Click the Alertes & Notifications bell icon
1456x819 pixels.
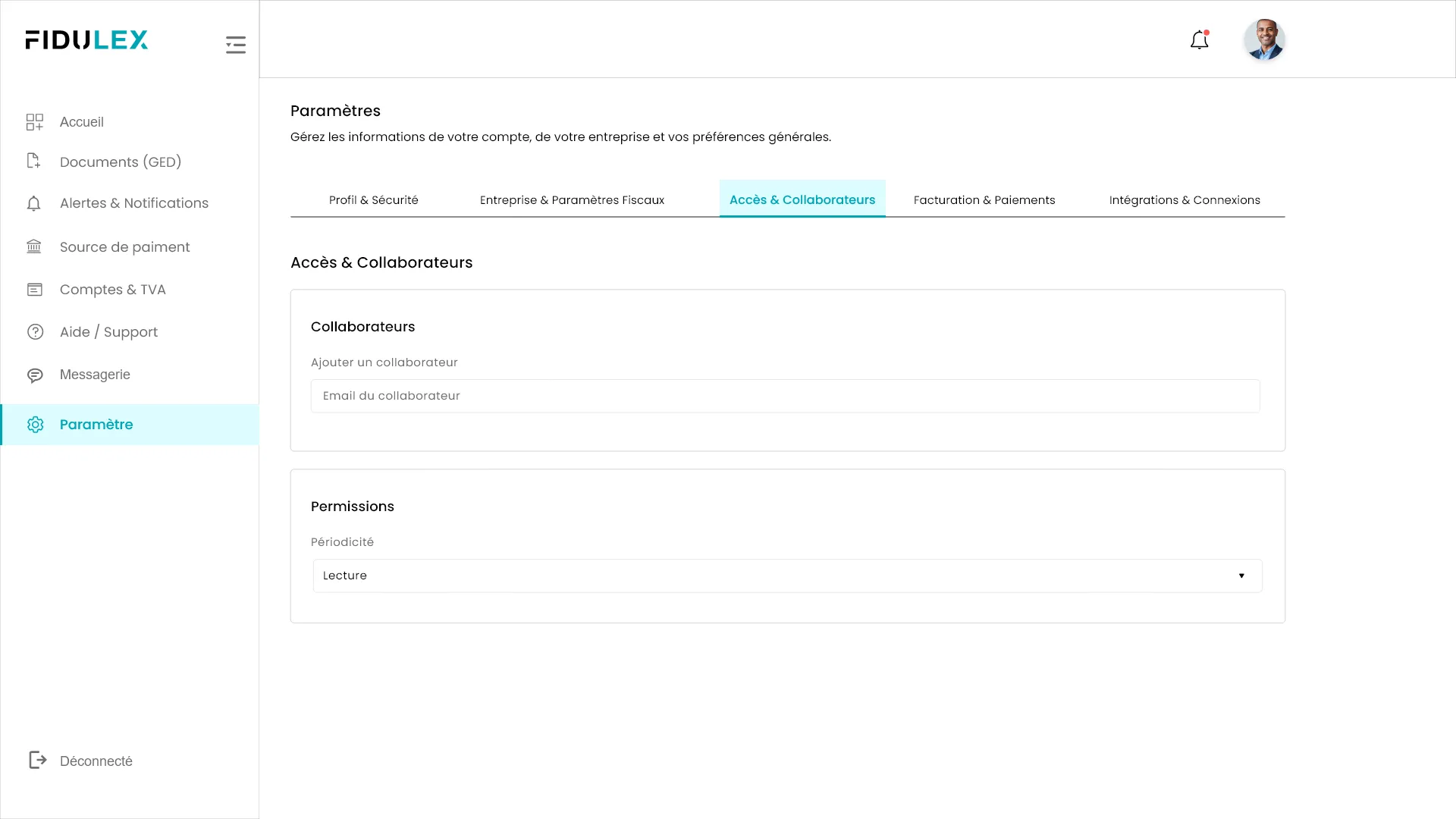(34, 203)
